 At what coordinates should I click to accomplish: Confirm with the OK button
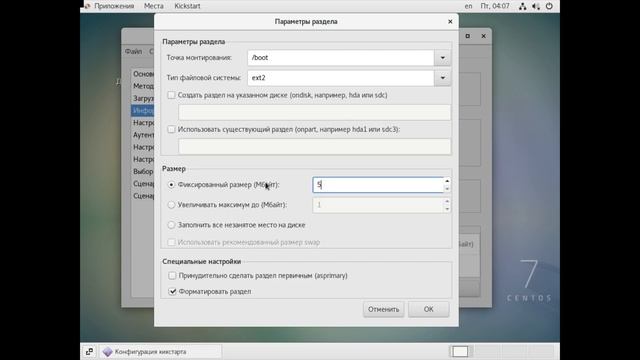[429, 309]
